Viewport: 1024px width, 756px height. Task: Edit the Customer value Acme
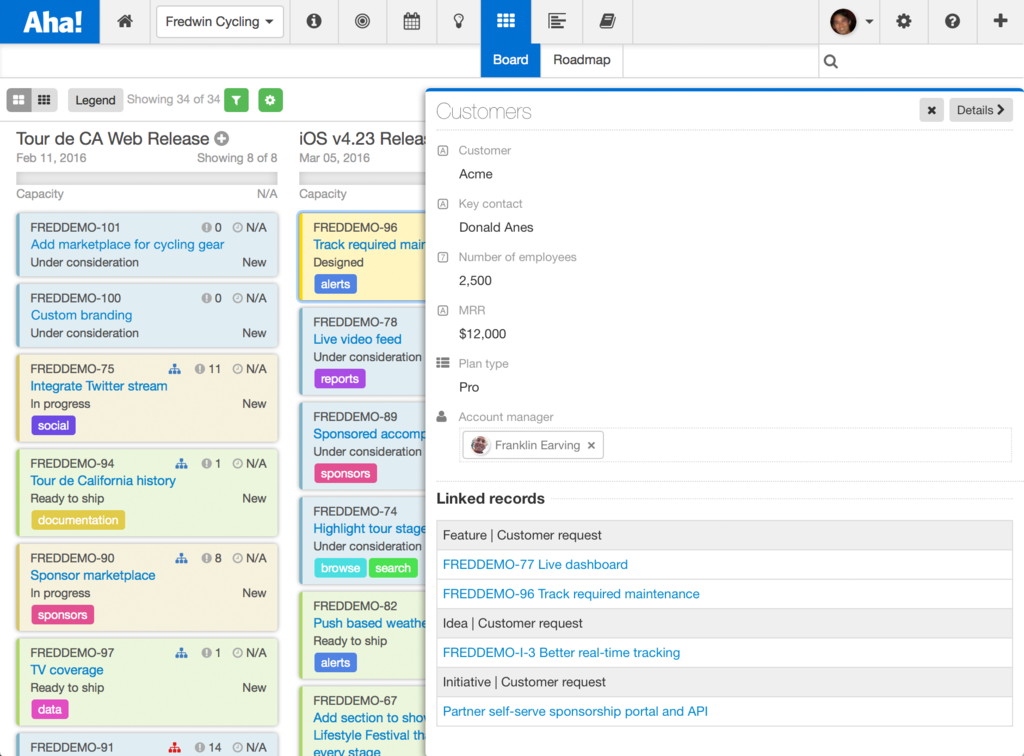point(475,174)
